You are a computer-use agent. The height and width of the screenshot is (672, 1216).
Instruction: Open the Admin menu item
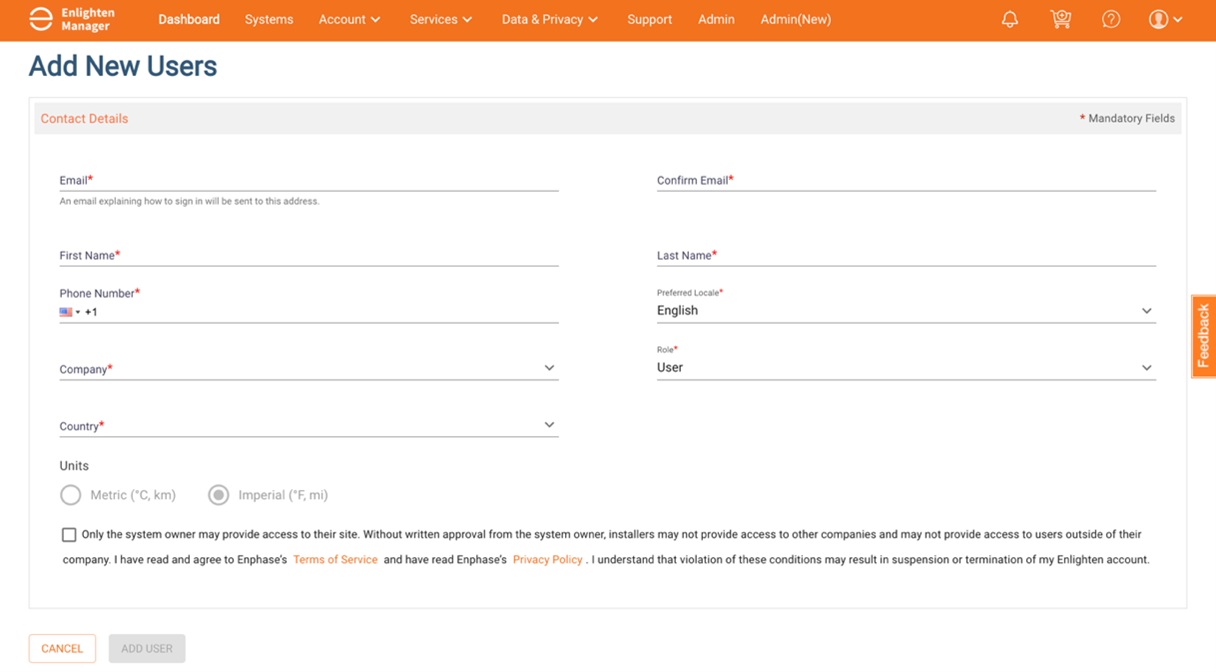[x=716, y=19]
